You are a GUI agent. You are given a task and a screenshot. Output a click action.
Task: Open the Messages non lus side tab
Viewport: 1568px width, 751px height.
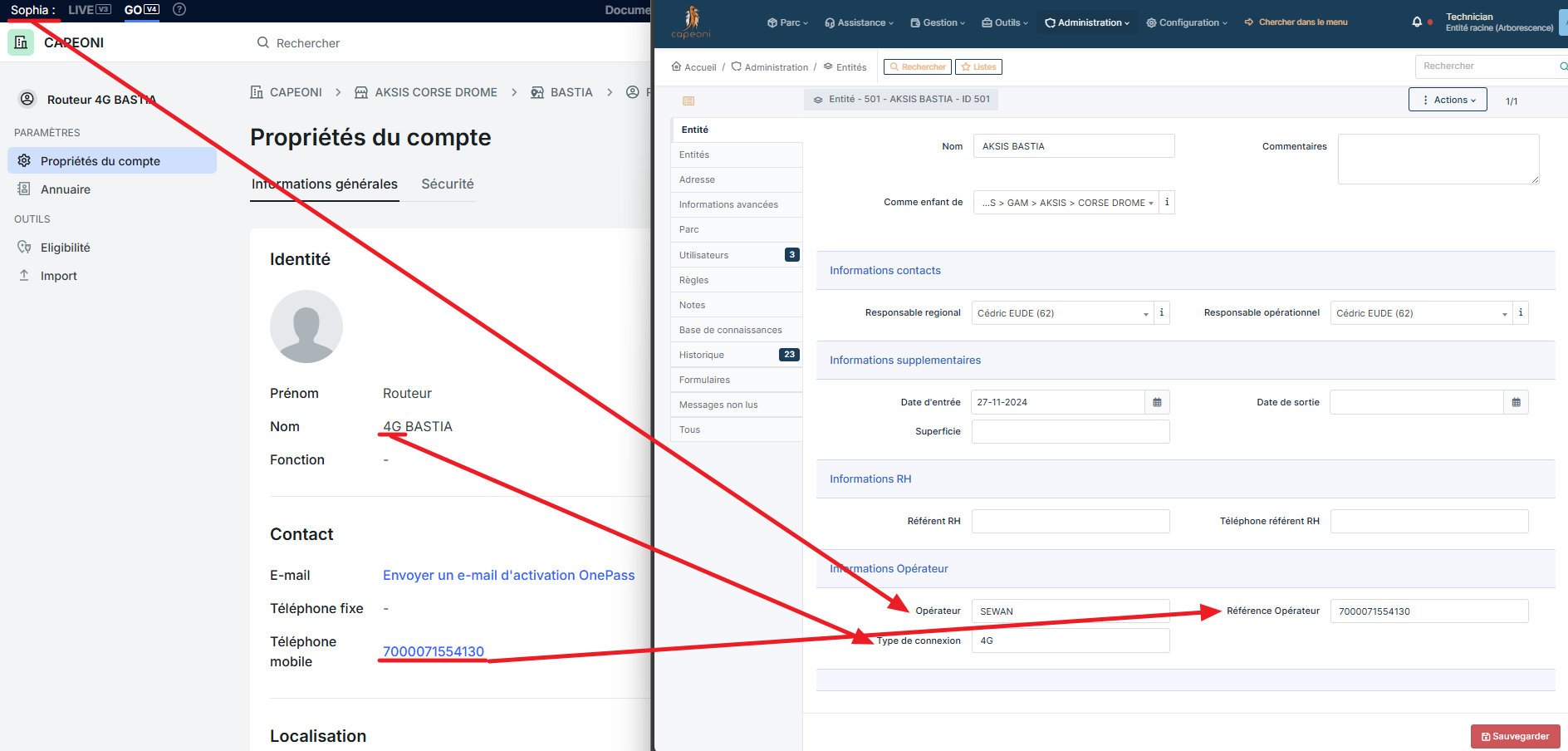[737, 405]
